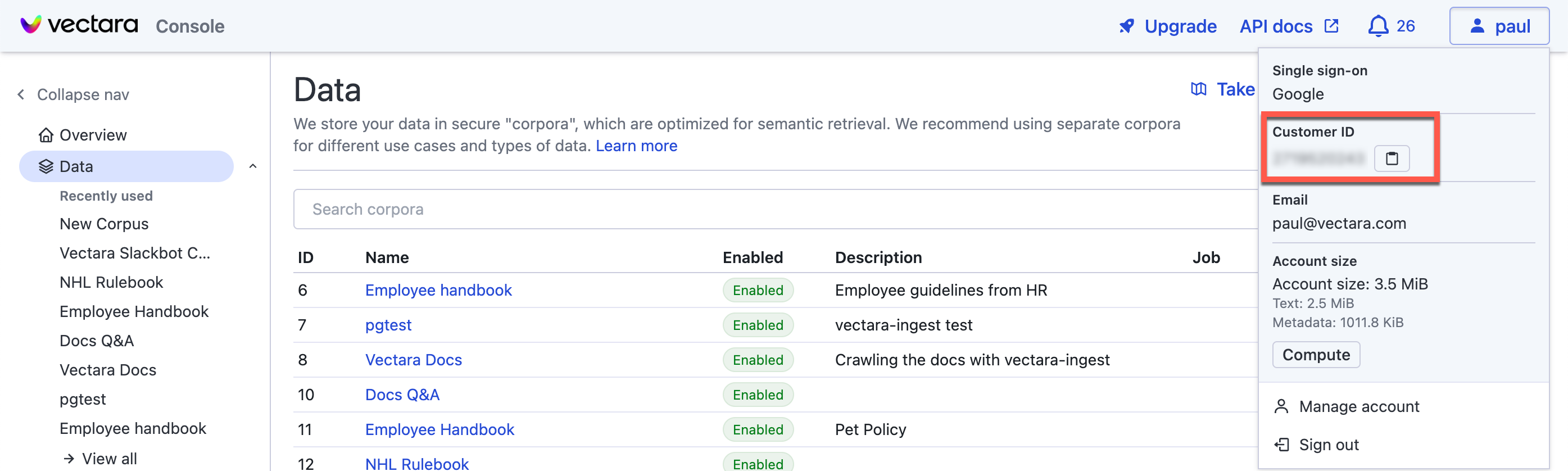The width and height of the screenshot is (1568, 471).
Task: Select NHL Rulebook in recently used
Action: coord(111,282)
